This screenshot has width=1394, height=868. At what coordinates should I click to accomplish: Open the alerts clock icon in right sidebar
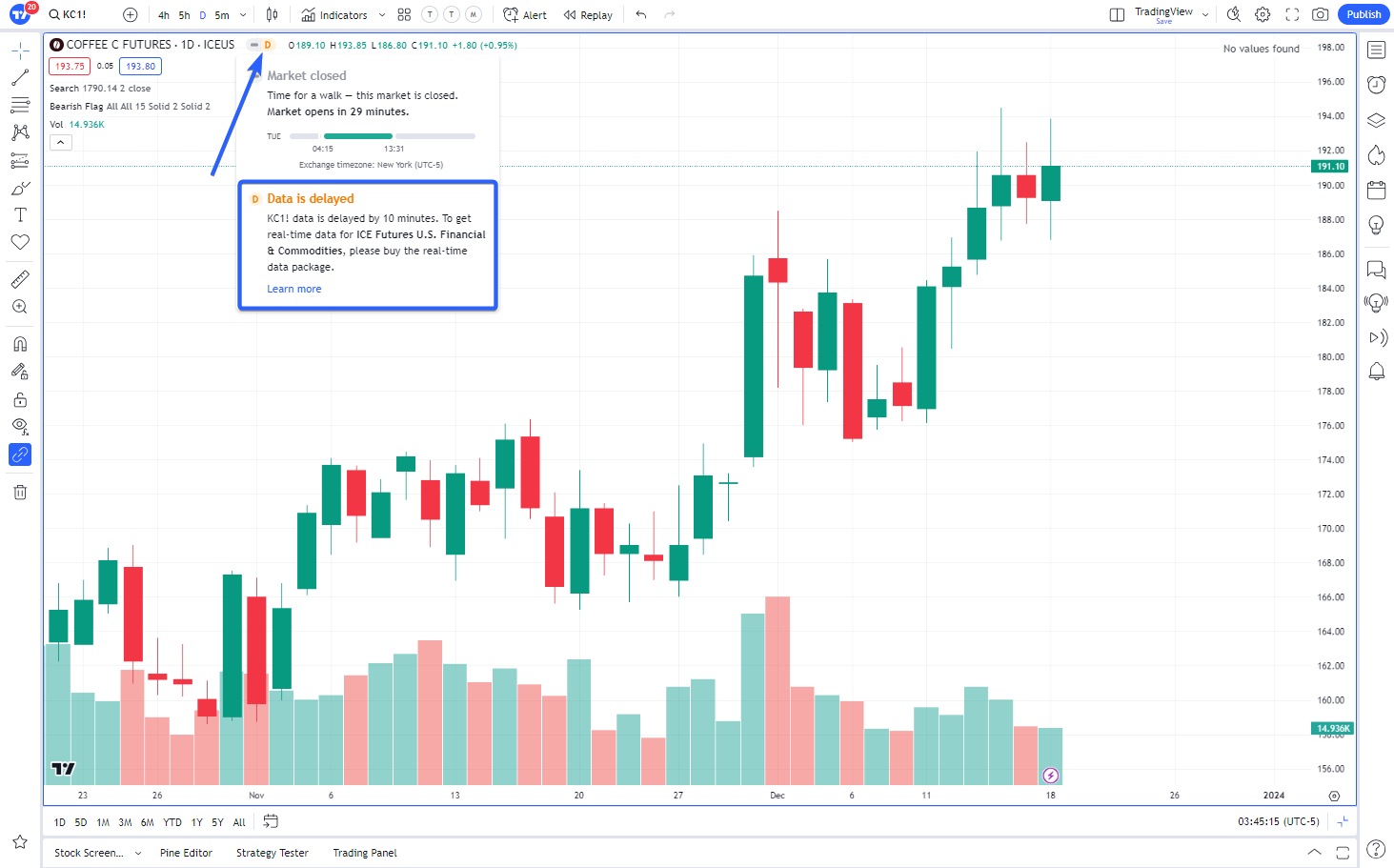click(1376, 85)
